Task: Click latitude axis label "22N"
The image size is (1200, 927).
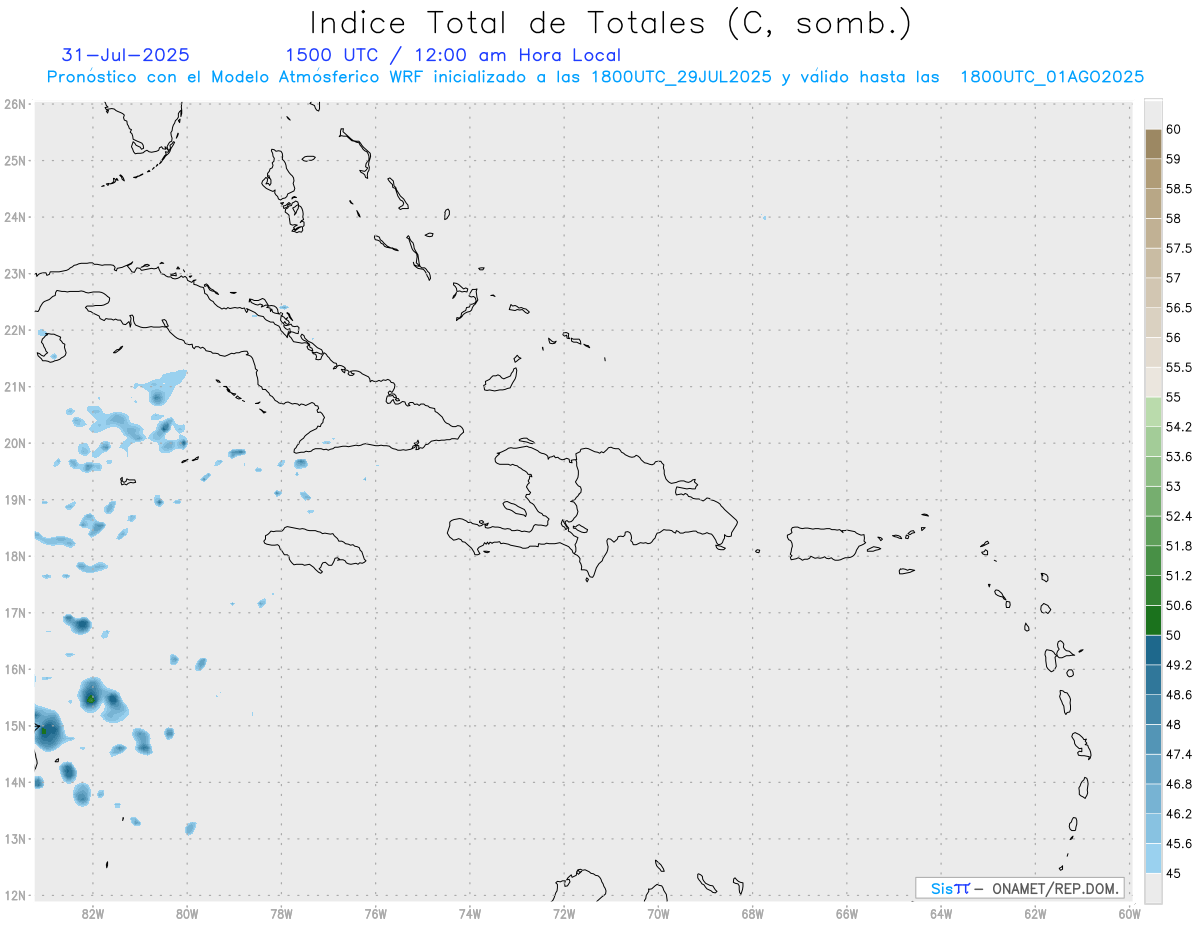Action: (x=15, y=330)
